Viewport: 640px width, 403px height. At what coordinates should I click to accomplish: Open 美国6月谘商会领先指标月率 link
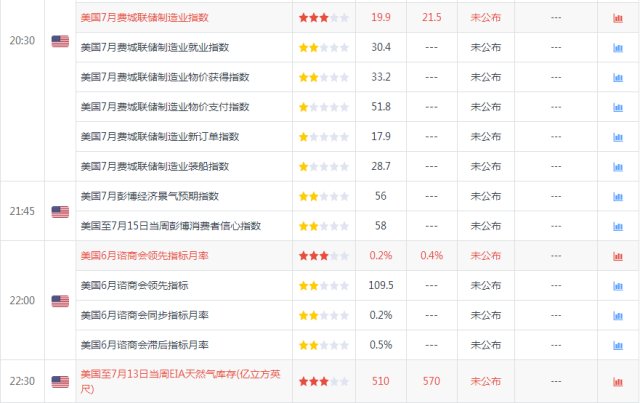tap(144, 256)
